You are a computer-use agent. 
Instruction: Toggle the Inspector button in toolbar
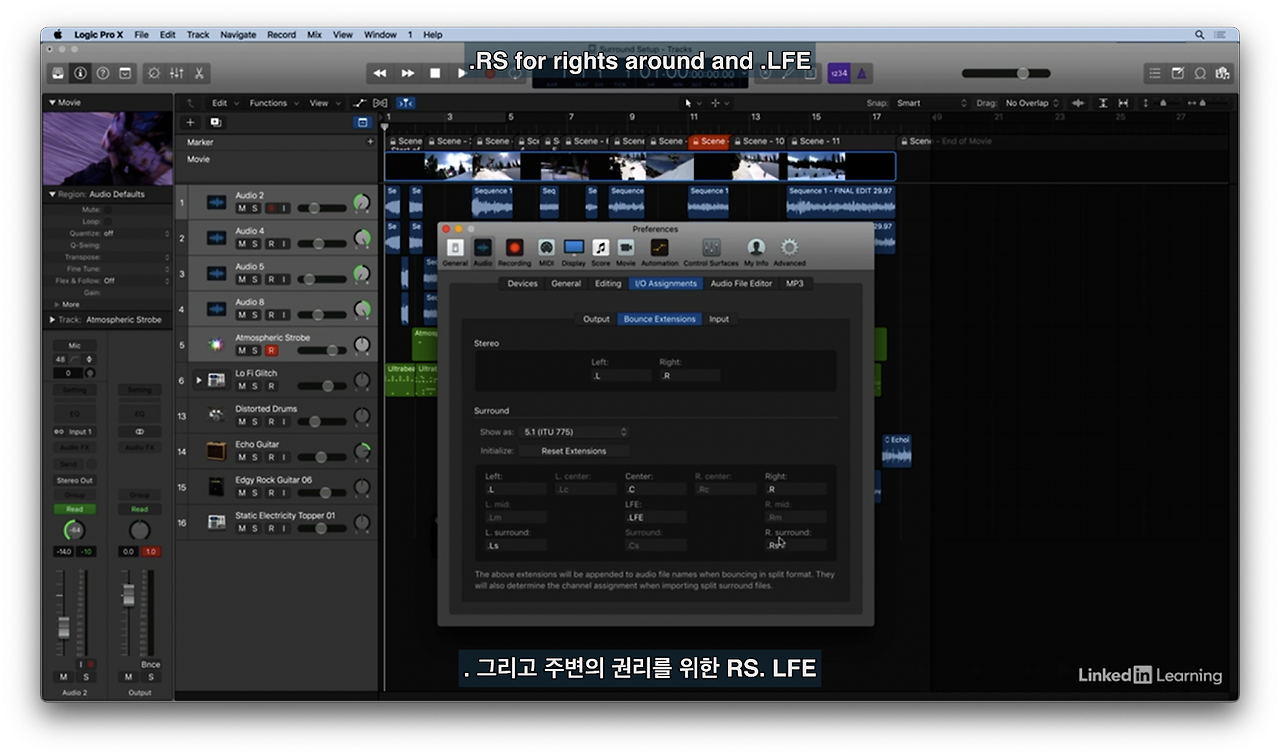coord(80,73)
